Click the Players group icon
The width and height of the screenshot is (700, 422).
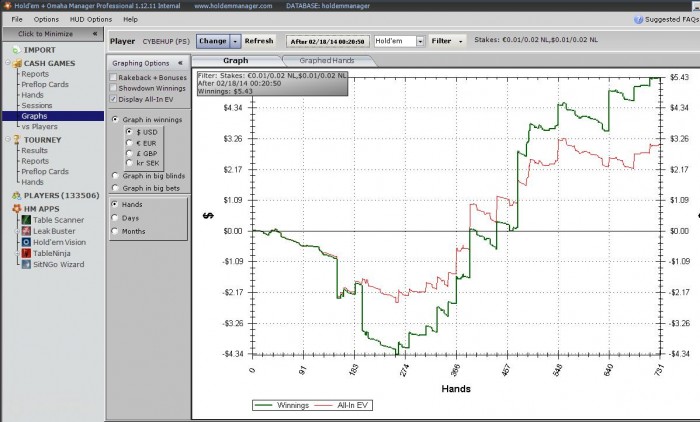coord(17,196)
